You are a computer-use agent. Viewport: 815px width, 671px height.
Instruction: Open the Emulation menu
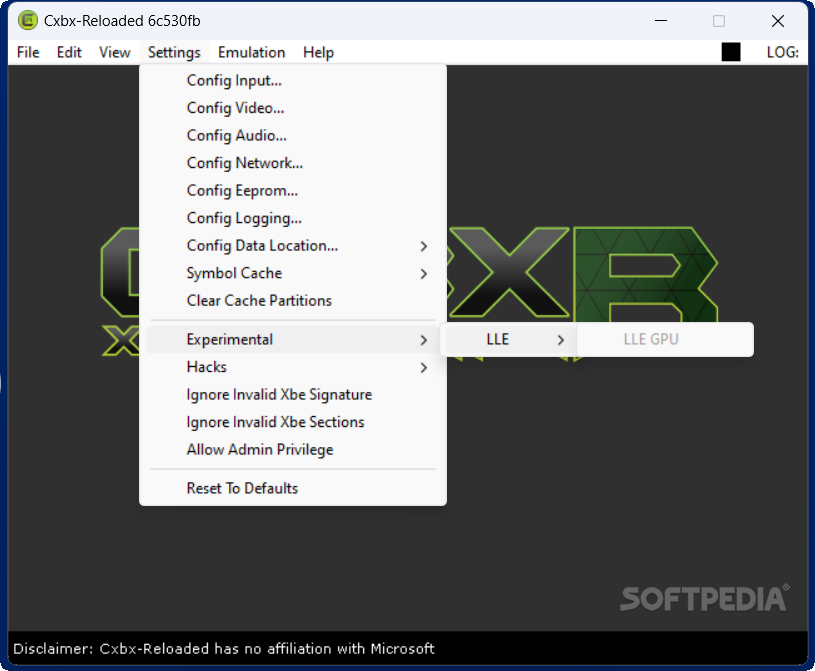point(252,52)
